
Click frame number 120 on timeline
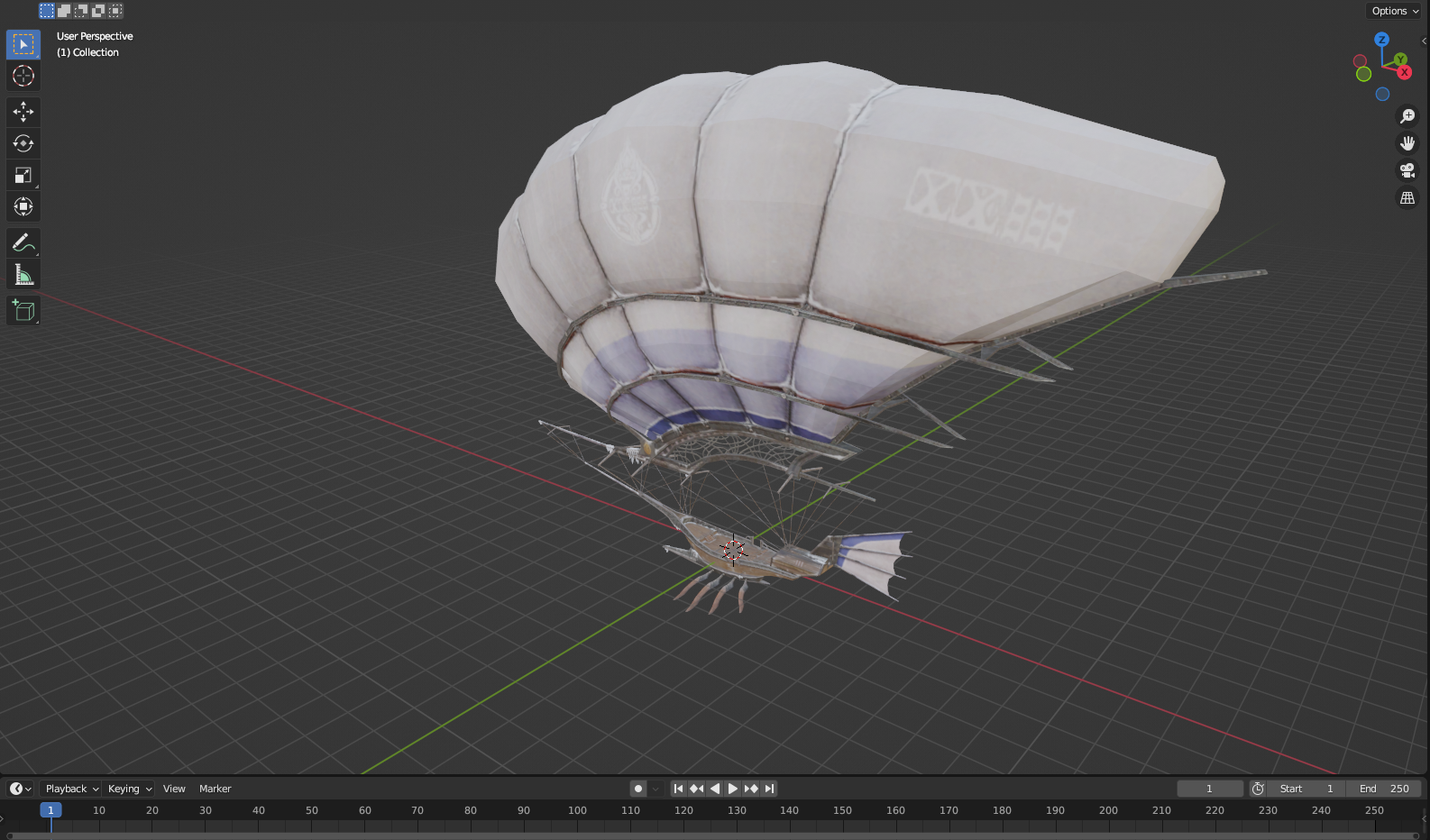[x=683, y=810]
